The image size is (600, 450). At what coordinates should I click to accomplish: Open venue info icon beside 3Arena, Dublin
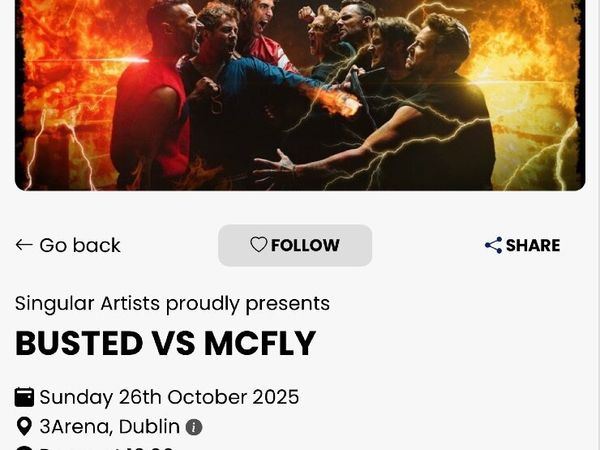pyautogui.click(x=194, y=427)
